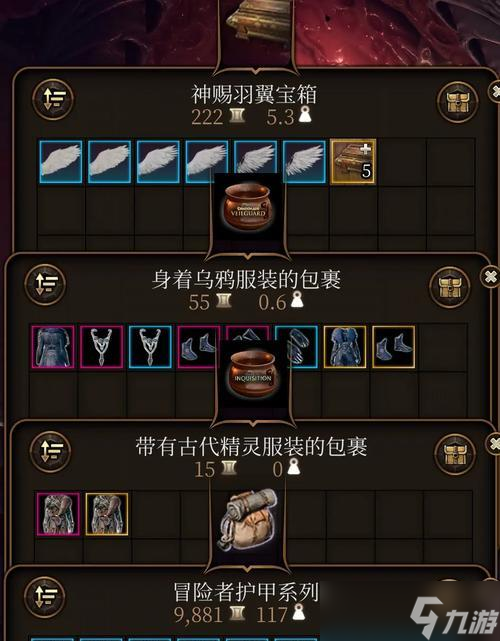Select the blue-bordered amulet item

150,347
